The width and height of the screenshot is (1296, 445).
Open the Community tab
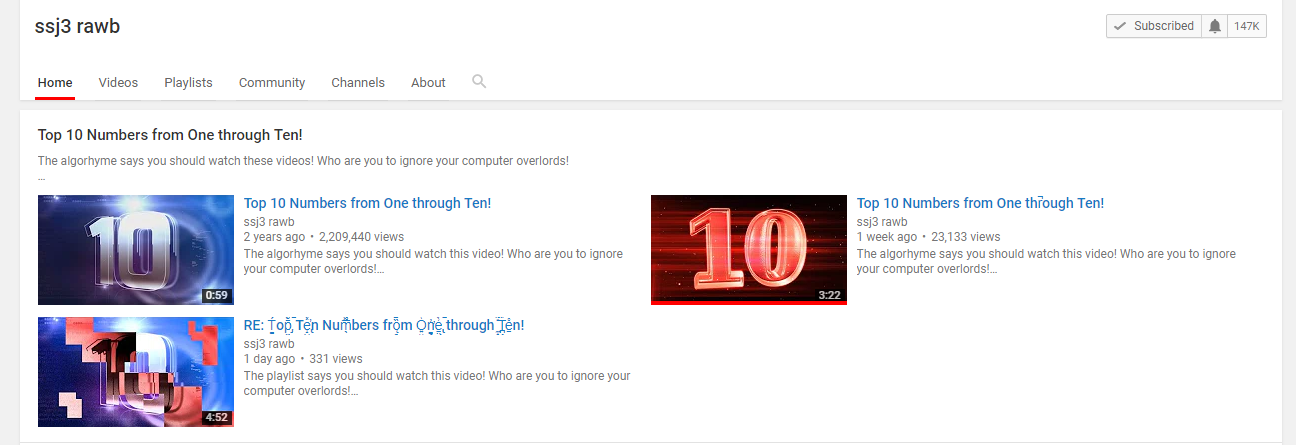coord(272,83)
